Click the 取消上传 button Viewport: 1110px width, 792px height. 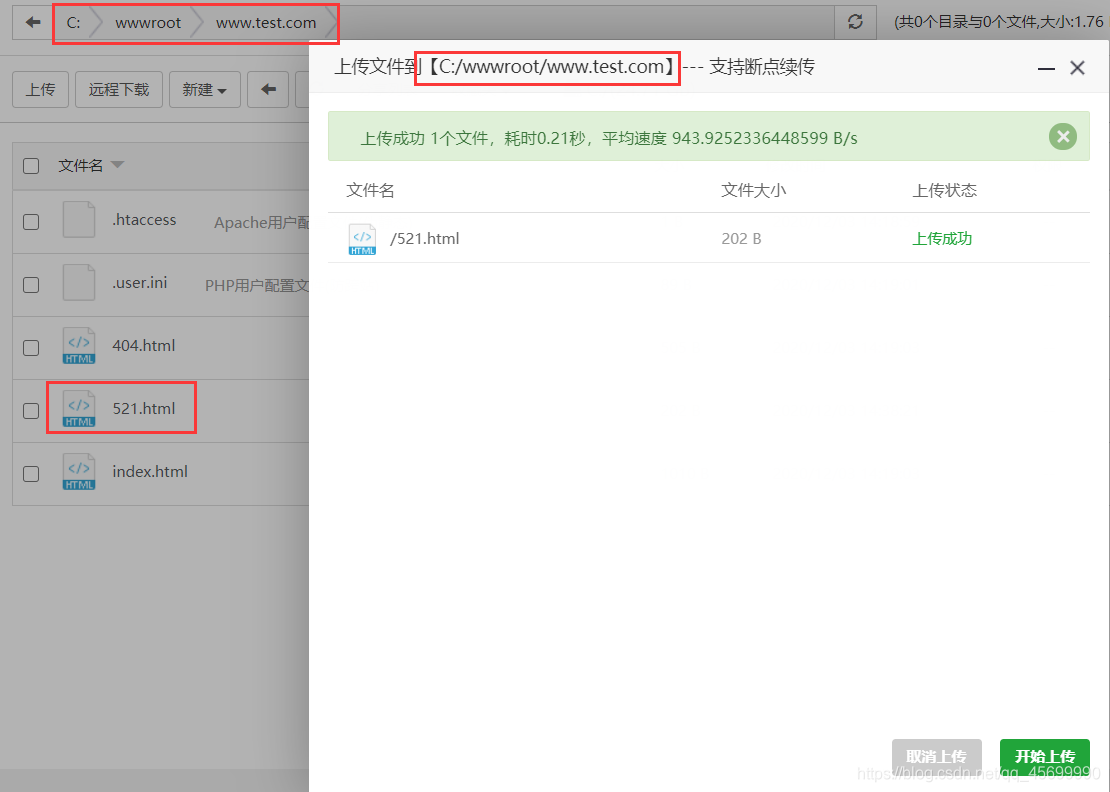[x=937, y=757]
